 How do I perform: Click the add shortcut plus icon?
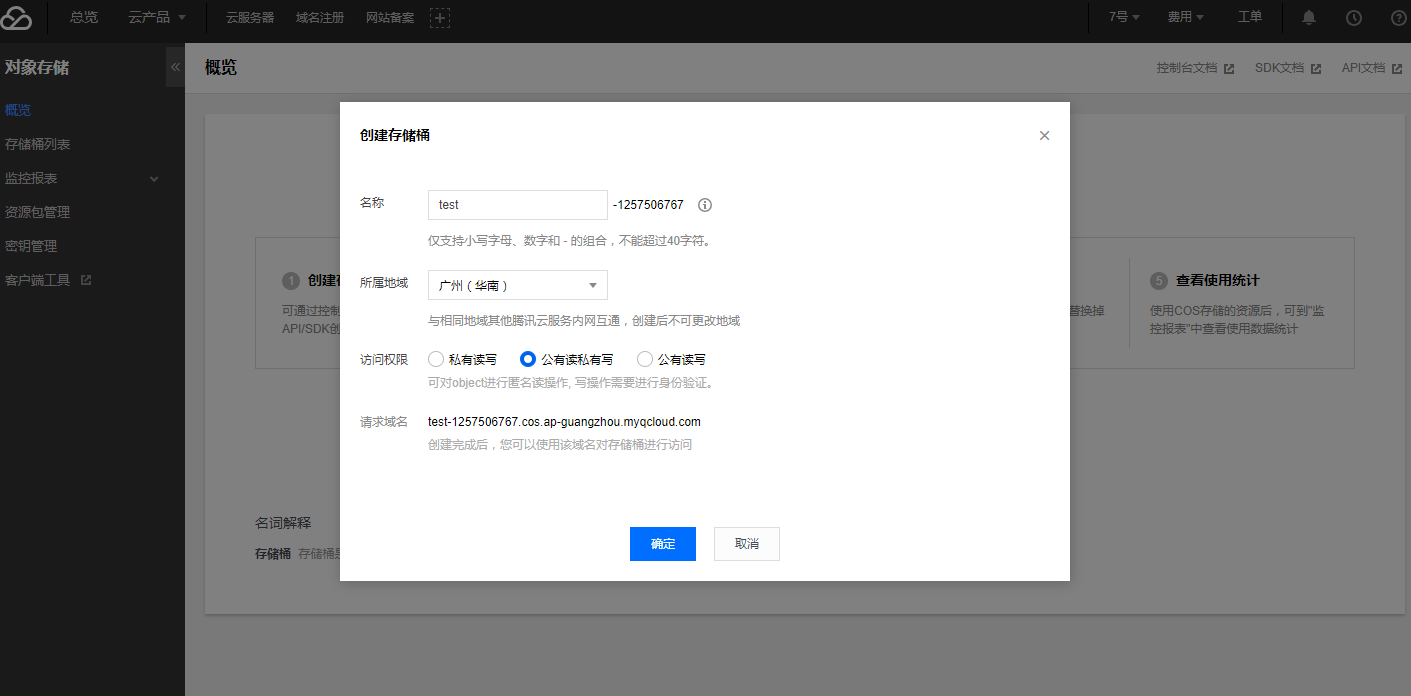pyautogui.click(x=440, y=18)
